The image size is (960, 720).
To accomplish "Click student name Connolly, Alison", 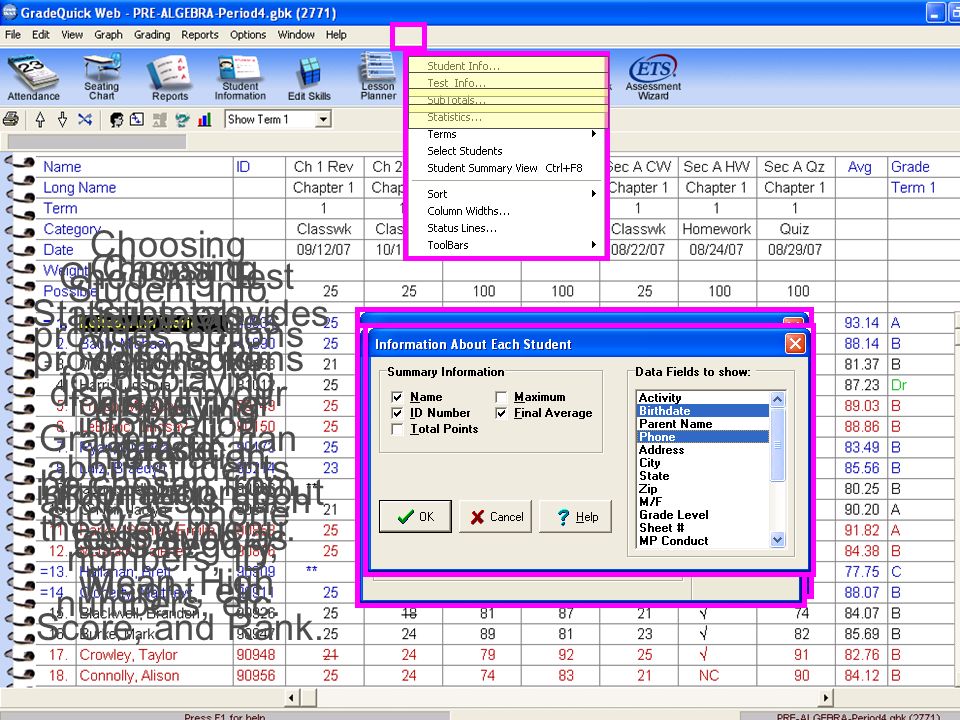I will pyautogui.click(x=129, y=676).
